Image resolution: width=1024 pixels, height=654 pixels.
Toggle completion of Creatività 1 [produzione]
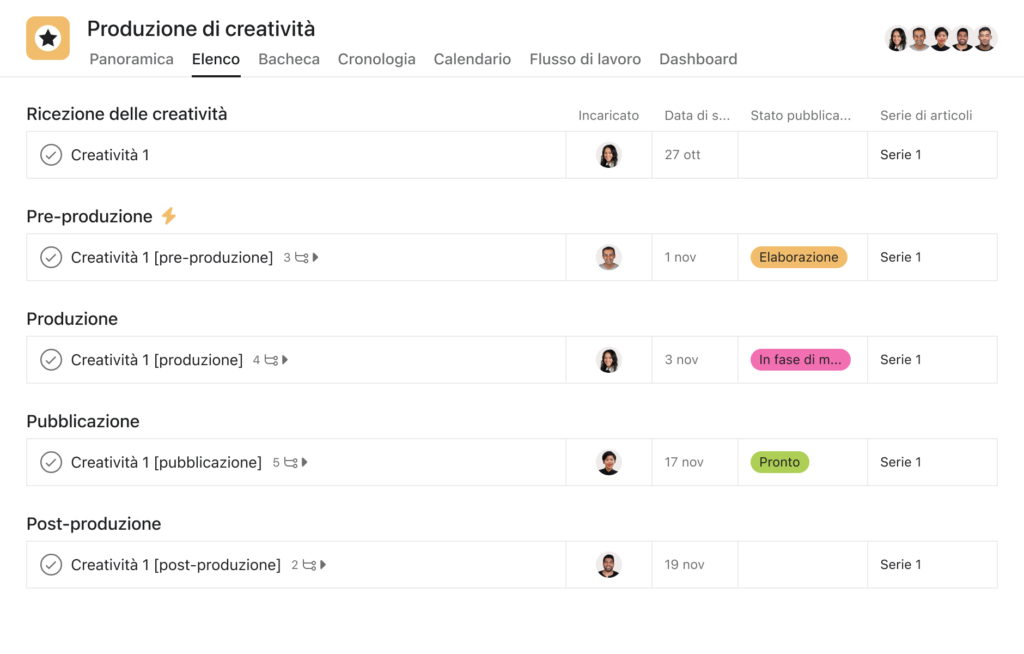point(51,360)
